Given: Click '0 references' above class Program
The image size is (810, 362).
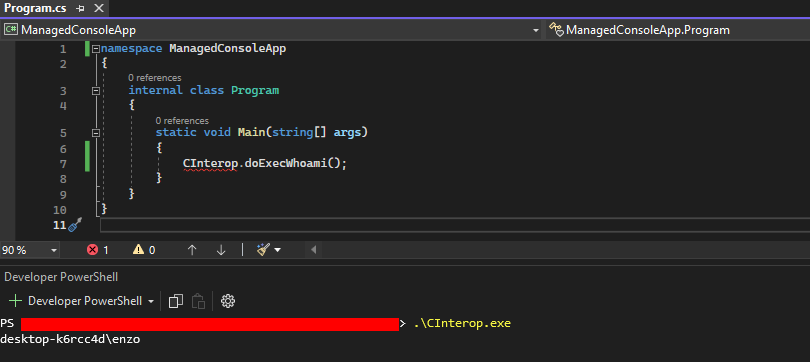Looking at the screenshot, I should pyautogui.click(x=155, y=78).
